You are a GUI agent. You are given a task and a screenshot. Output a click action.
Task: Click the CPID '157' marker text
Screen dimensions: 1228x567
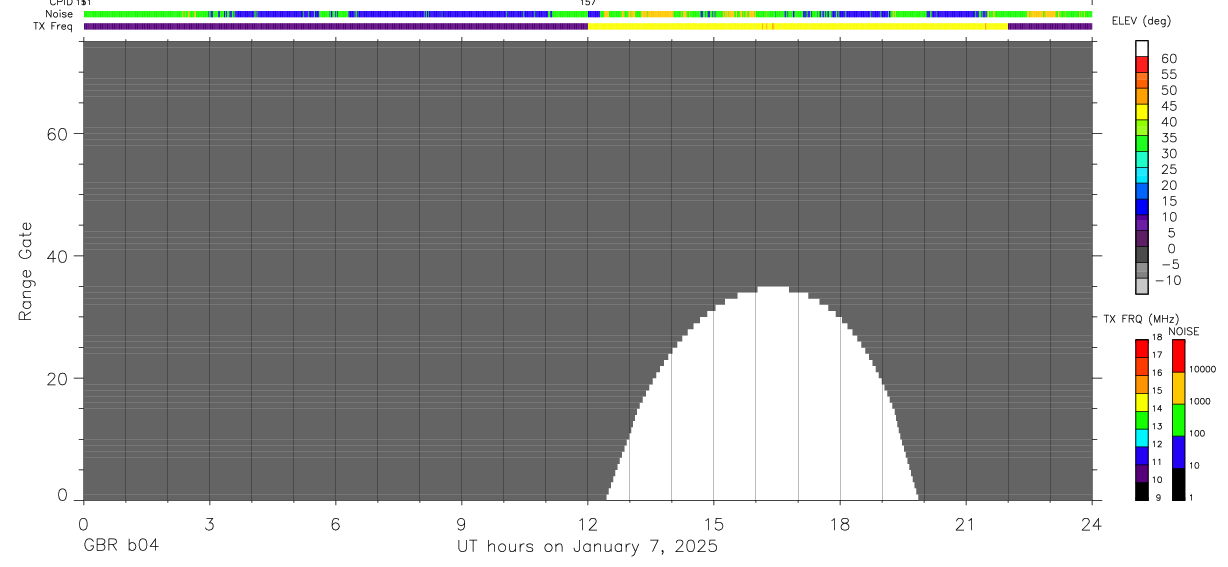point(587,3)
